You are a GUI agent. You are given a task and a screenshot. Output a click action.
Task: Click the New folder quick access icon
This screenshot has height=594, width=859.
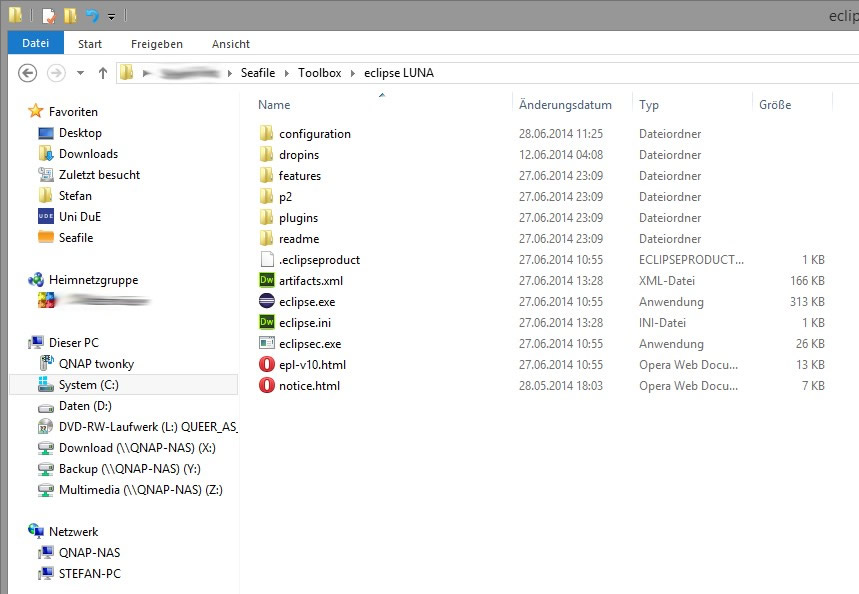tap(71, 15)
